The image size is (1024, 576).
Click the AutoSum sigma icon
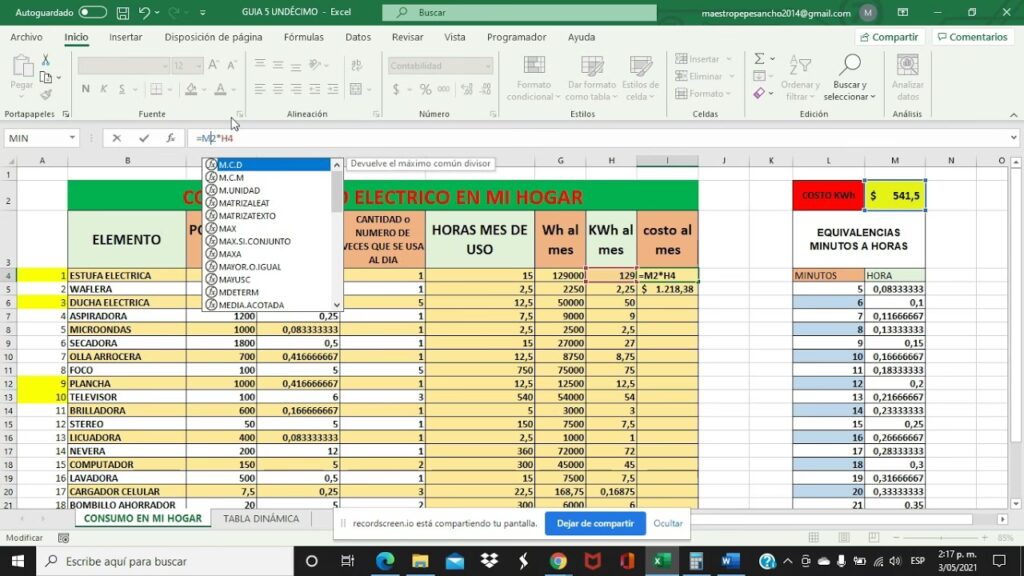pos(759,59)
